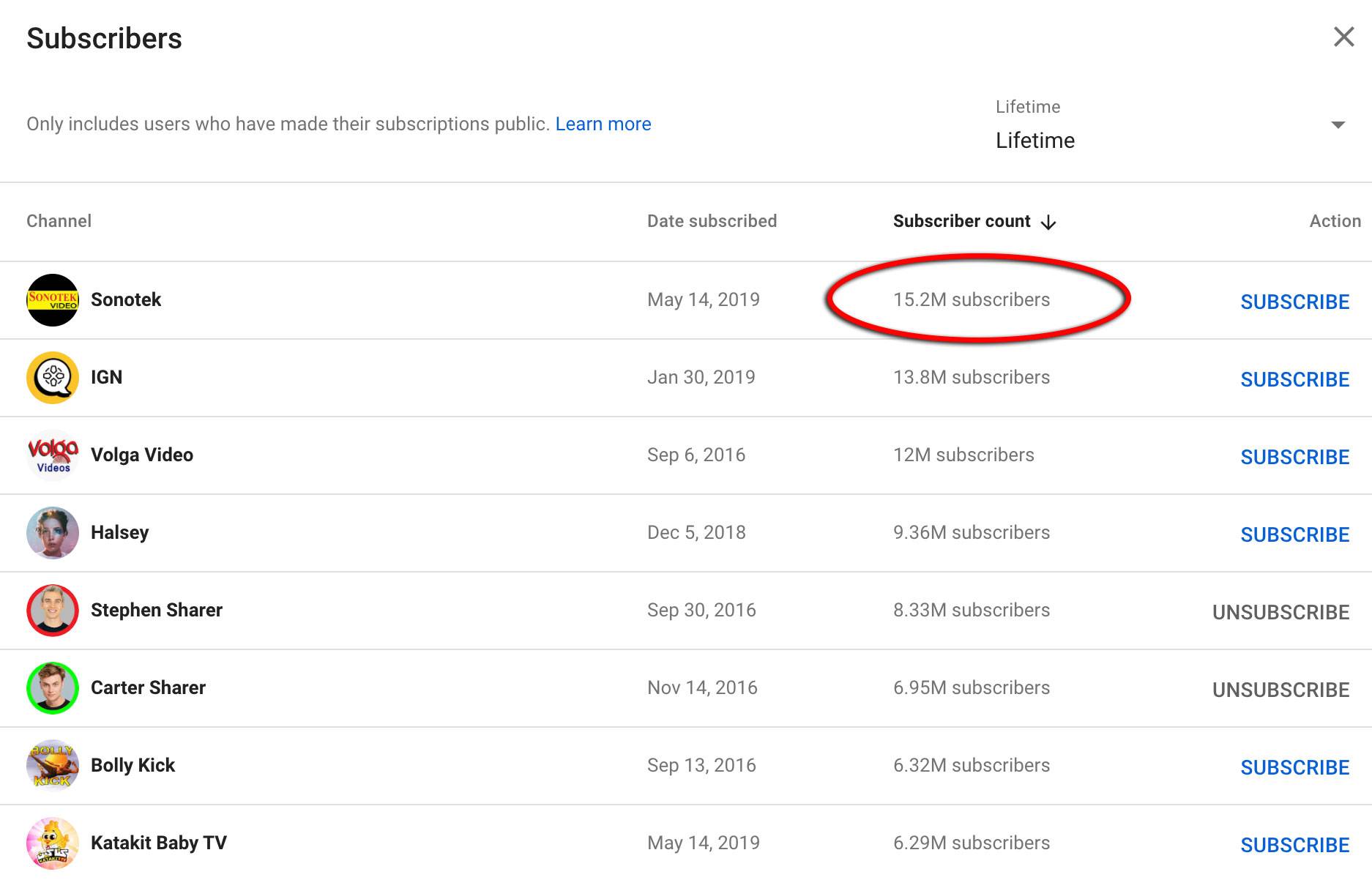Click the sort descending arrow icon
Image resolution: width=1372 pixels, height=880 pixels.
(x=1048, y=223)
